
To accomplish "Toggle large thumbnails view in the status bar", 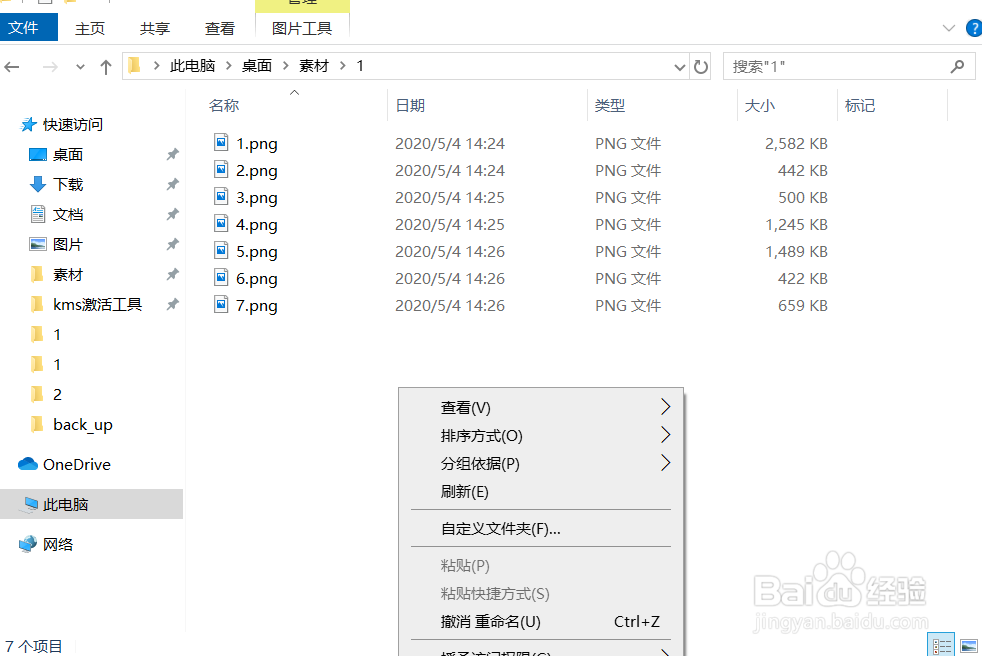I will click(967, 644).
